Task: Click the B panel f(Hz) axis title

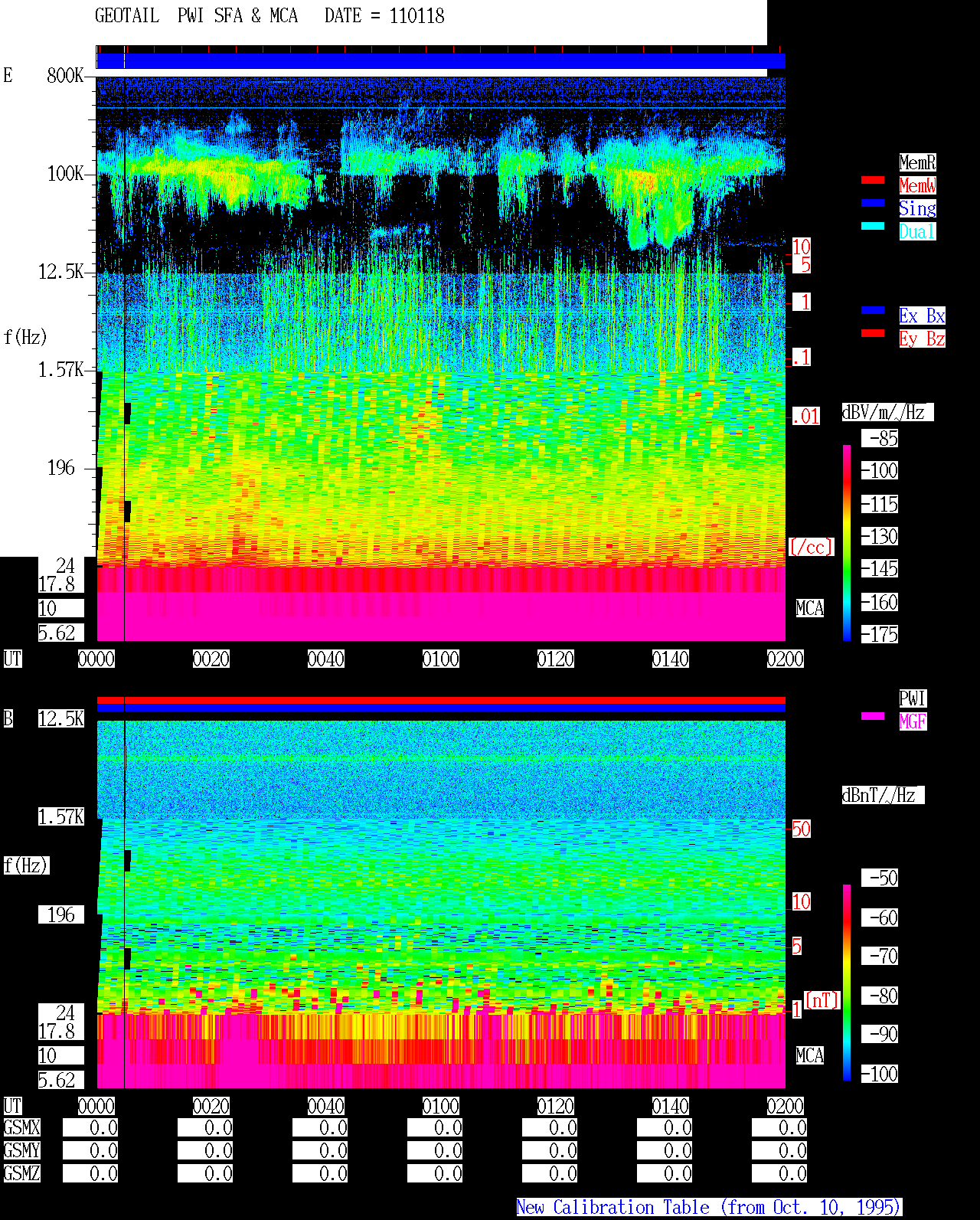Action: point(26,865)
